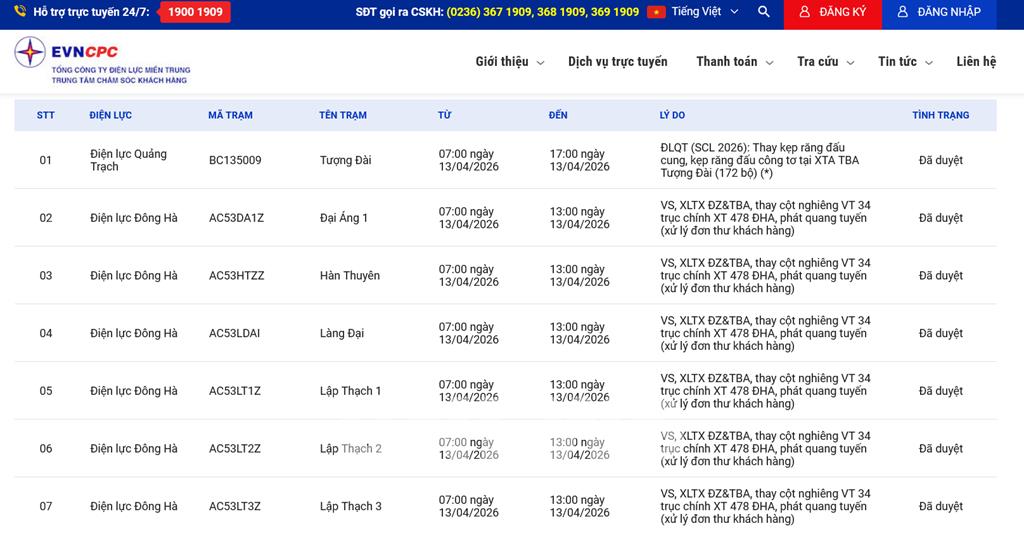The width and height of the screenshot is (1024, 533).
Task: Expand the Tin tức menu chevron
Action: [x=930, y=62]
